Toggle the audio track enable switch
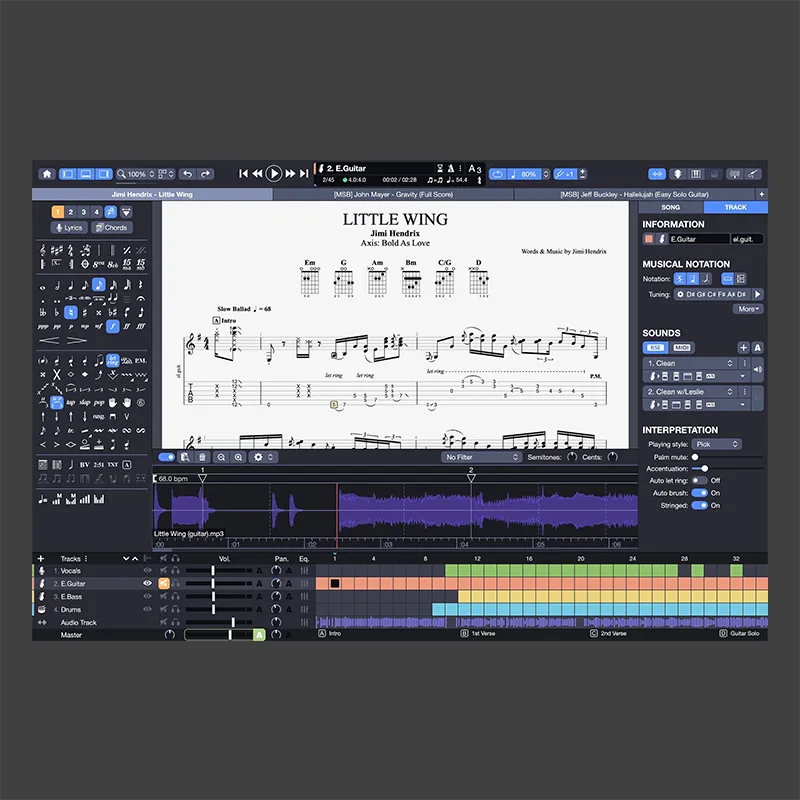The image size is (800, 800). tap(167, 457)
